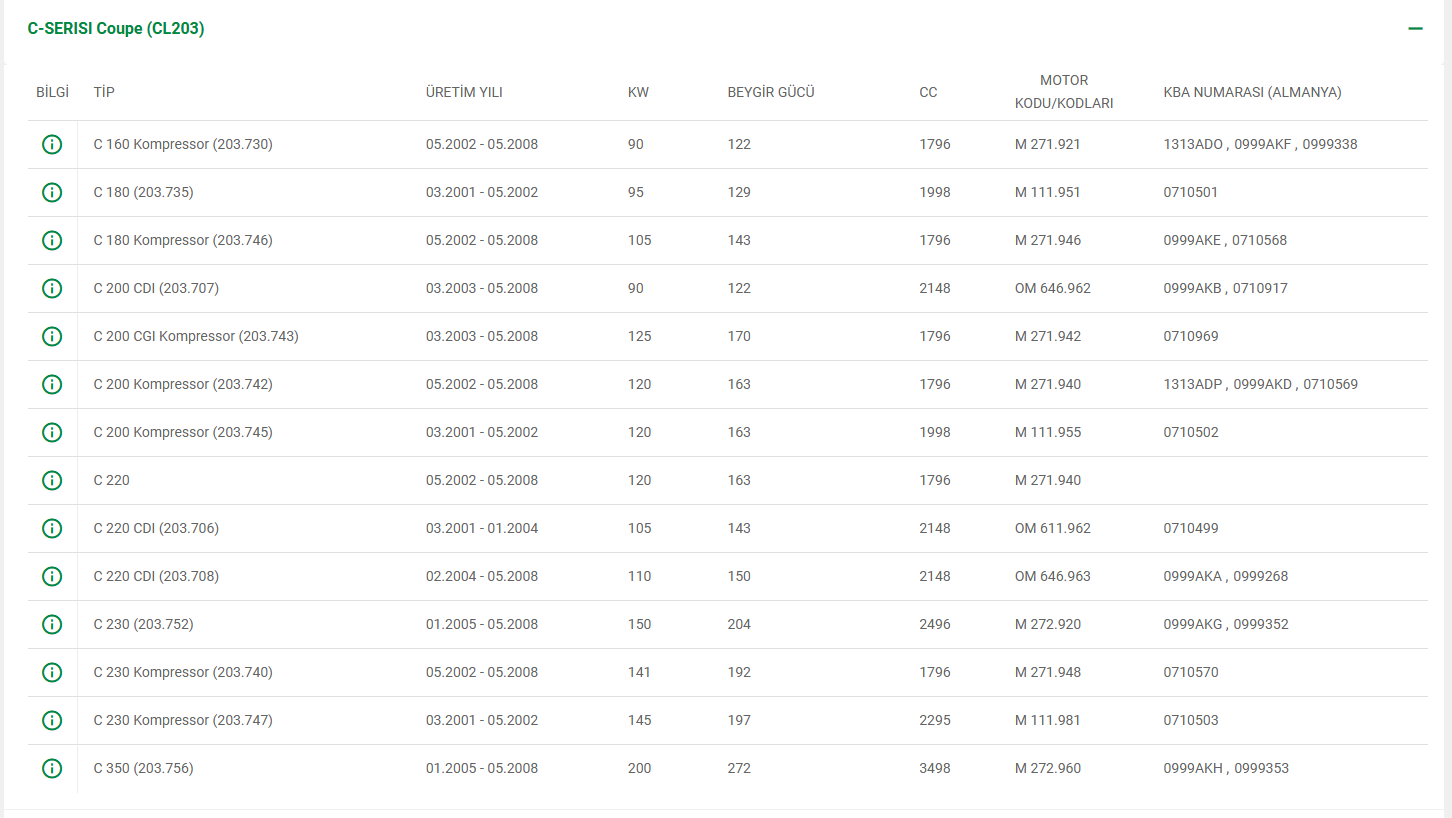Open info for C 200 CGI Kompressor row

(52, 336)
